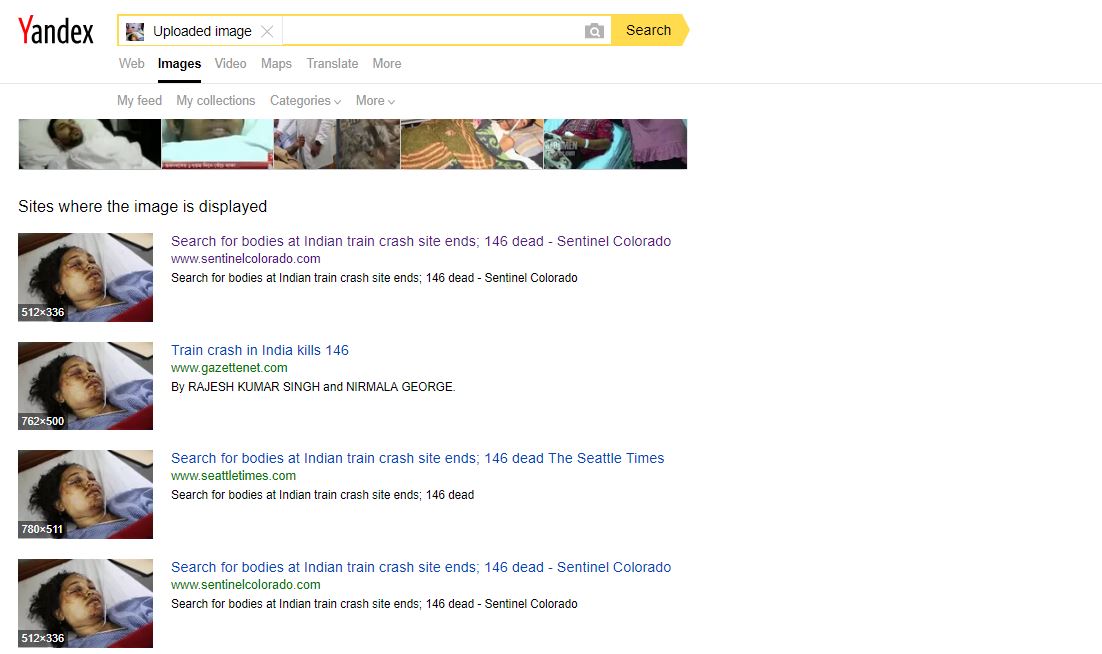
Task: Go to the Maps tab
Action: pos(276,63)
